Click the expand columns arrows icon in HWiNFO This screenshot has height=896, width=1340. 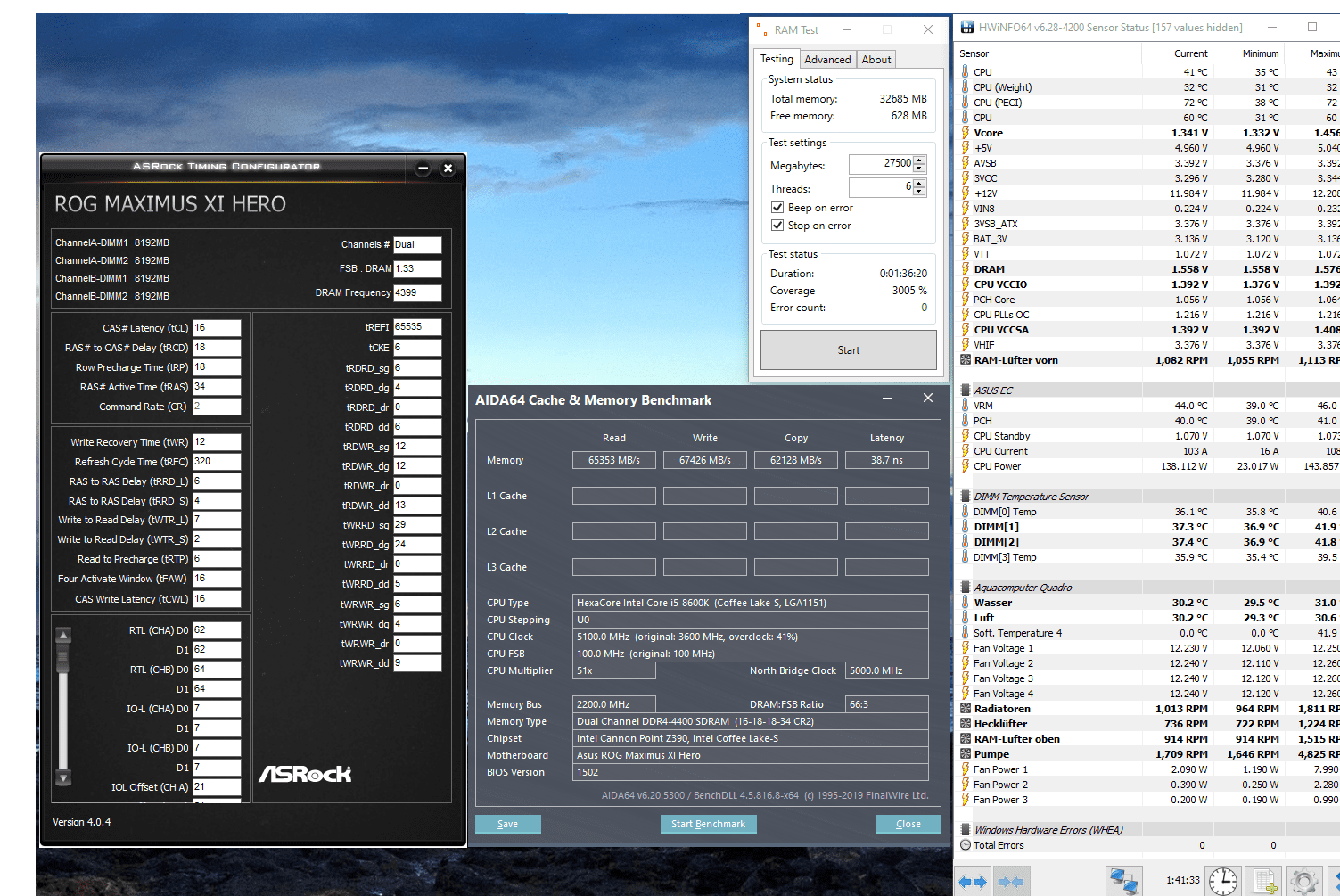click(973, 882)
